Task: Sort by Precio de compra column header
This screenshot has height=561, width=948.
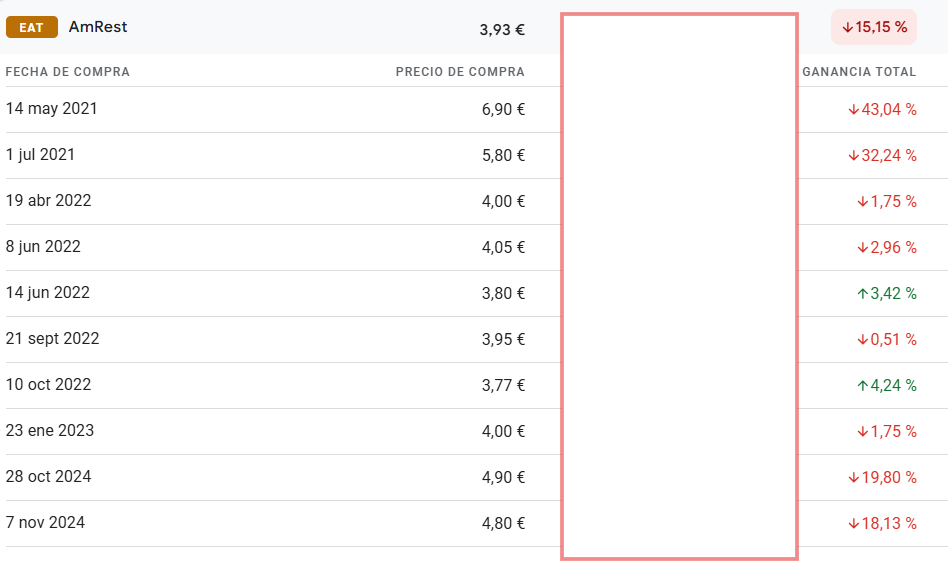Action: tap(460, 72)
